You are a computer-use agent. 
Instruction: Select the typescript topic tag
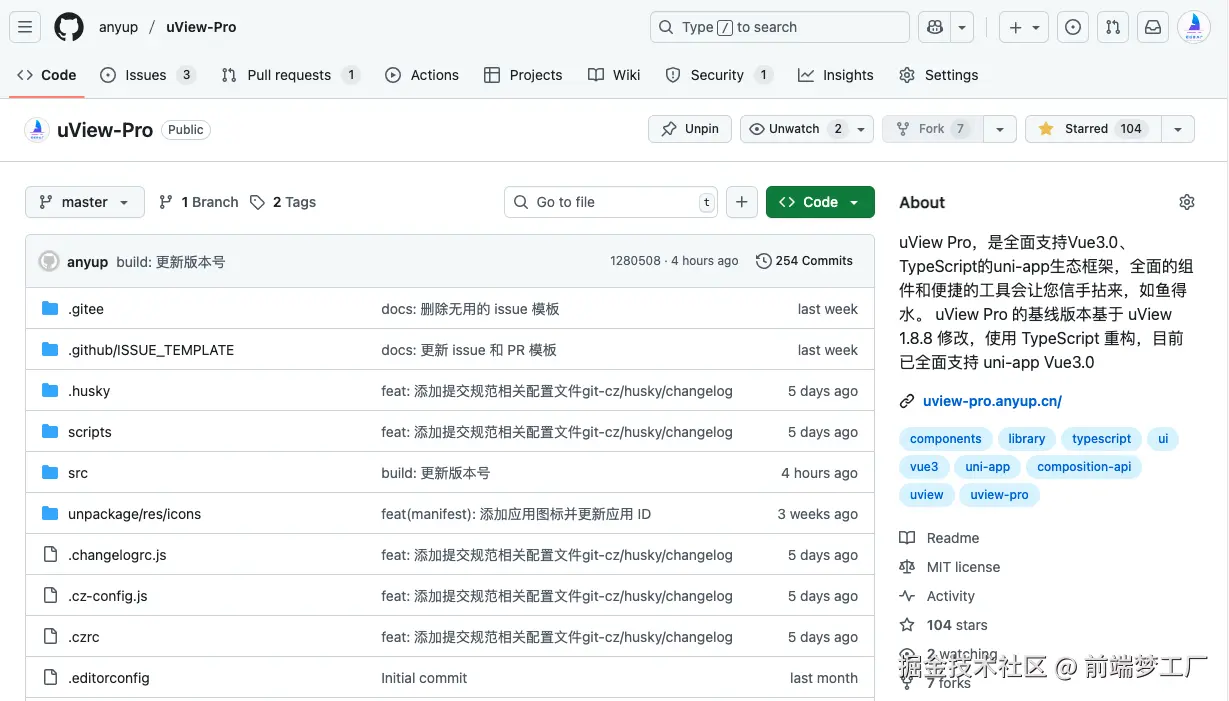[x=1101, y=439]
